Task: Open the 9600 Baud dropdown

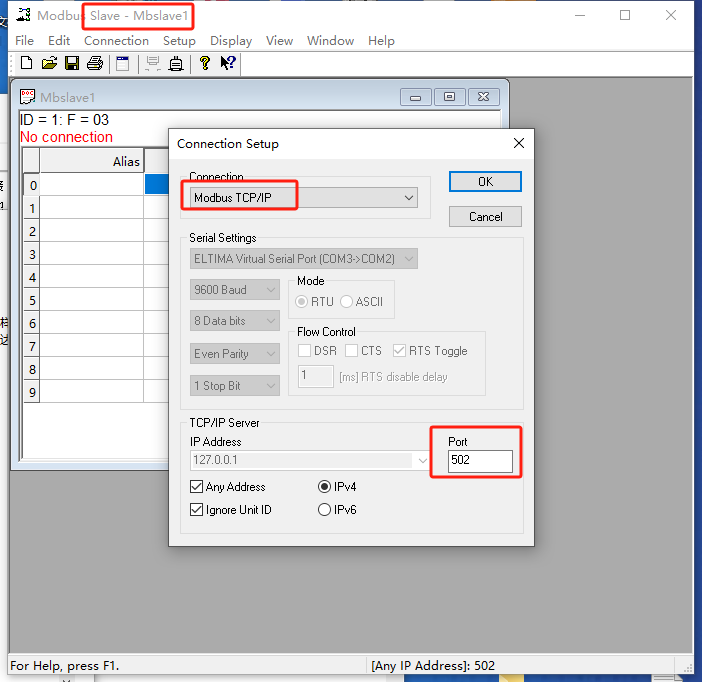Action: 235,290
